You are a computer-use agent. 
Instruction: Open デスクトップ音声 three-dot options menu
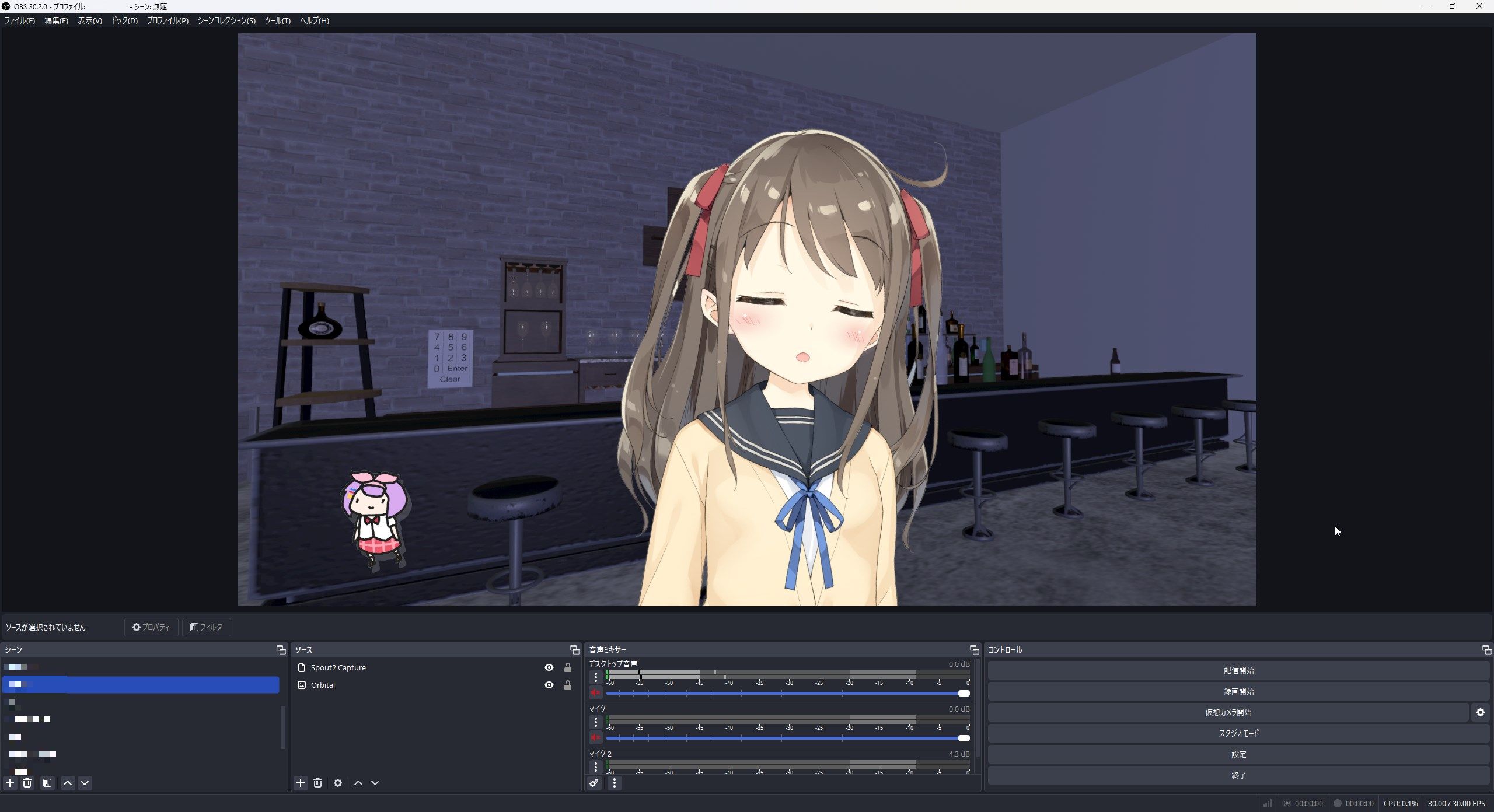pos(595,677)
